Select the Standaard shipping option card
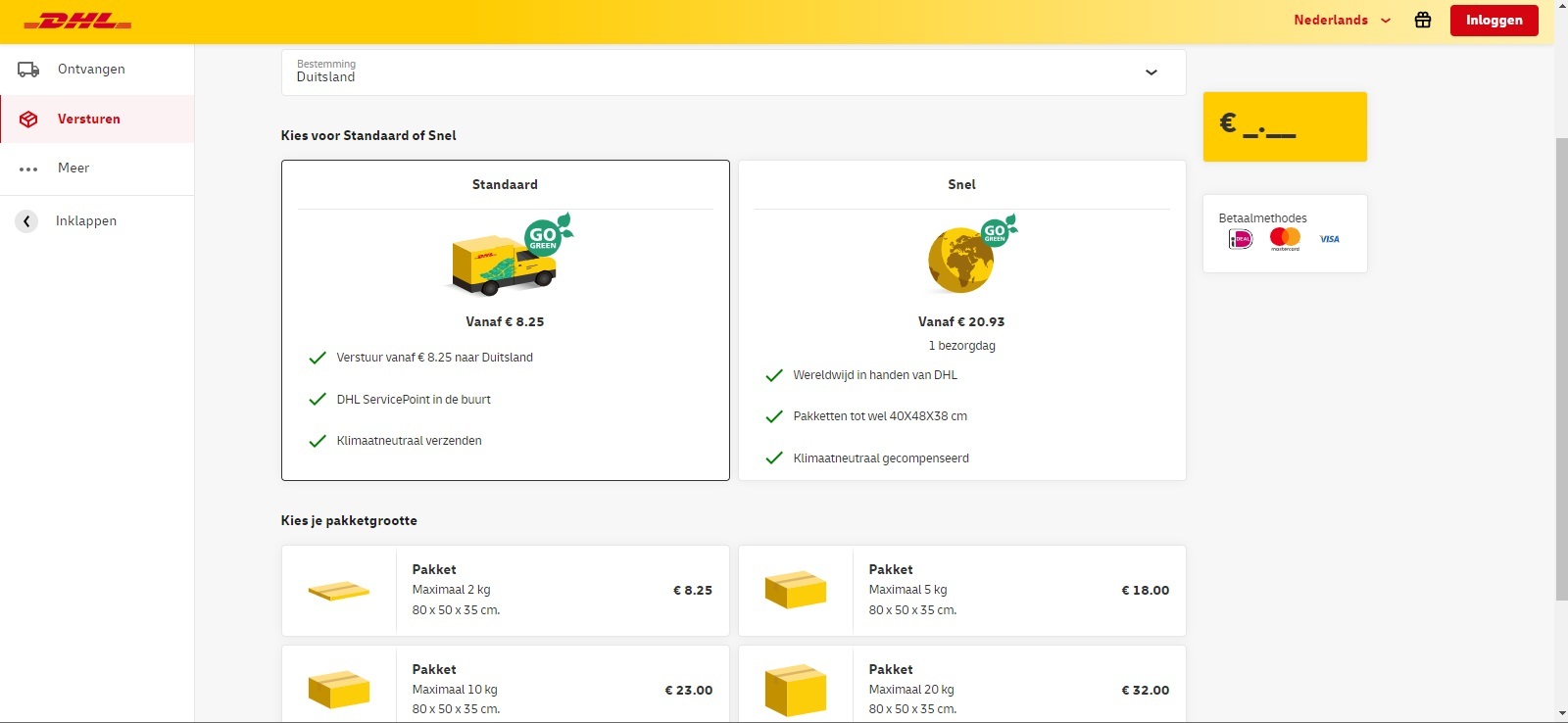1568x723 pixels. coord(506,320)
